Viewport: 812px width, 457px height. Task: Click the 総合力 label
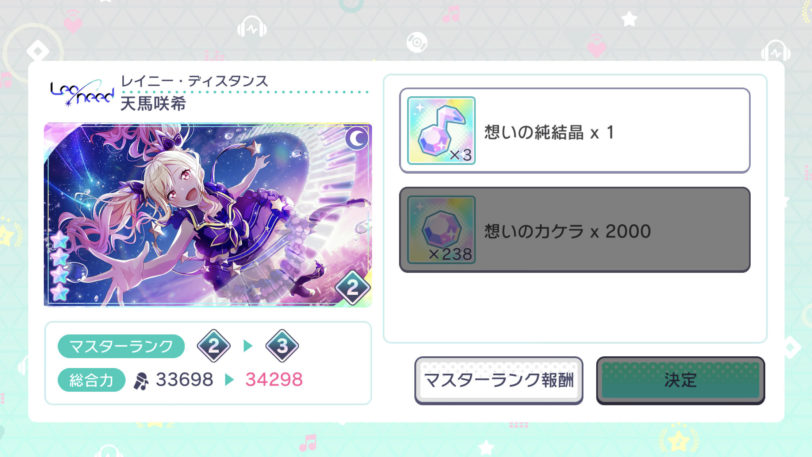(x=91, y=380)
